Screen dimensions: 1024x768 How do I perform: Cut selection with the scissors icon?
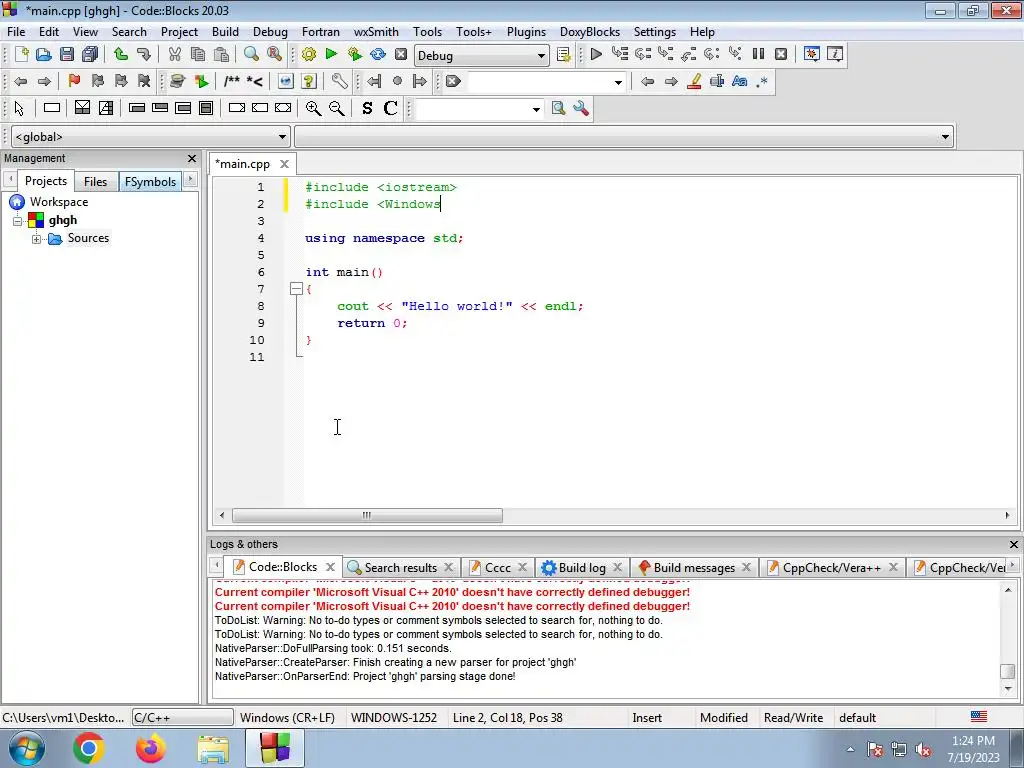tap(174, 54)
